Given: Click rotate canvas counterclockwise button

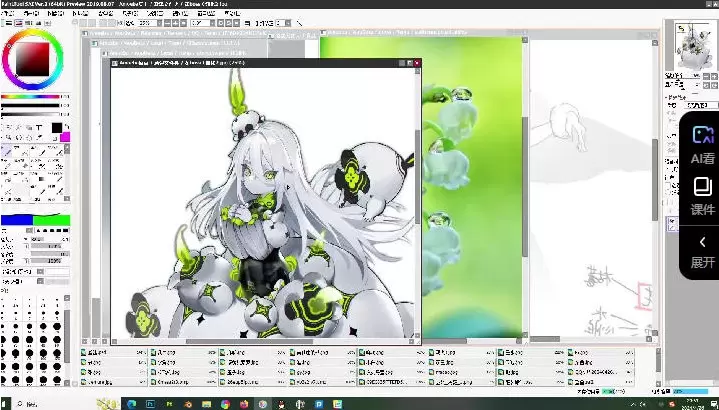Looking at the screenshot, I should click(x=221, y=22).
